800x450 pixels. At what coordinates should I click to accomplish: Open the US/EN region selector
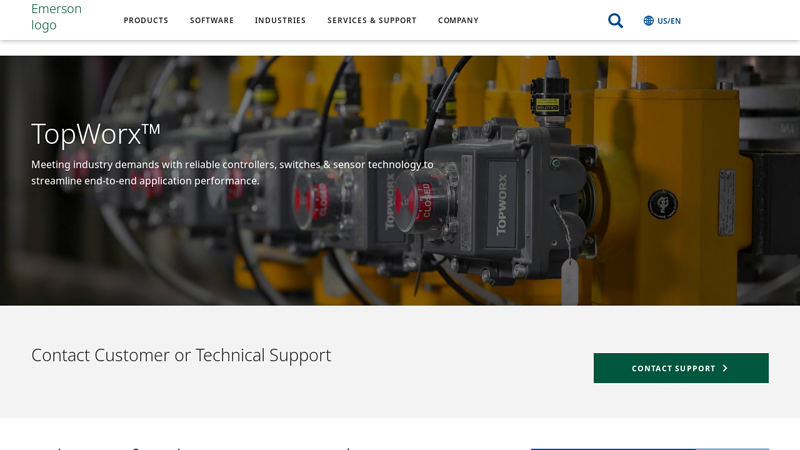click(x=662, y=20)
